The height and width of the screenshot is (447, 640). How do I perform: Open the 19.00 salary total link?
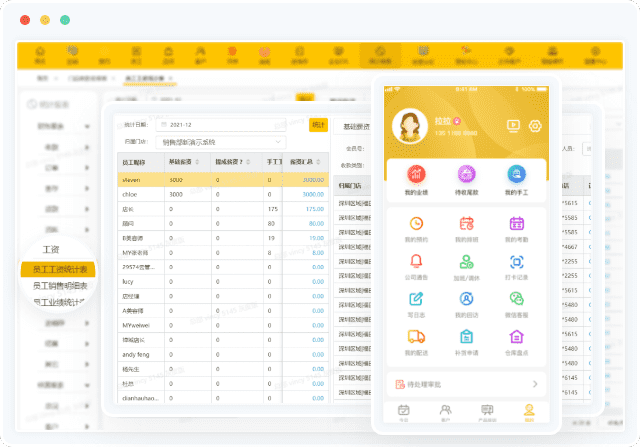316,238
